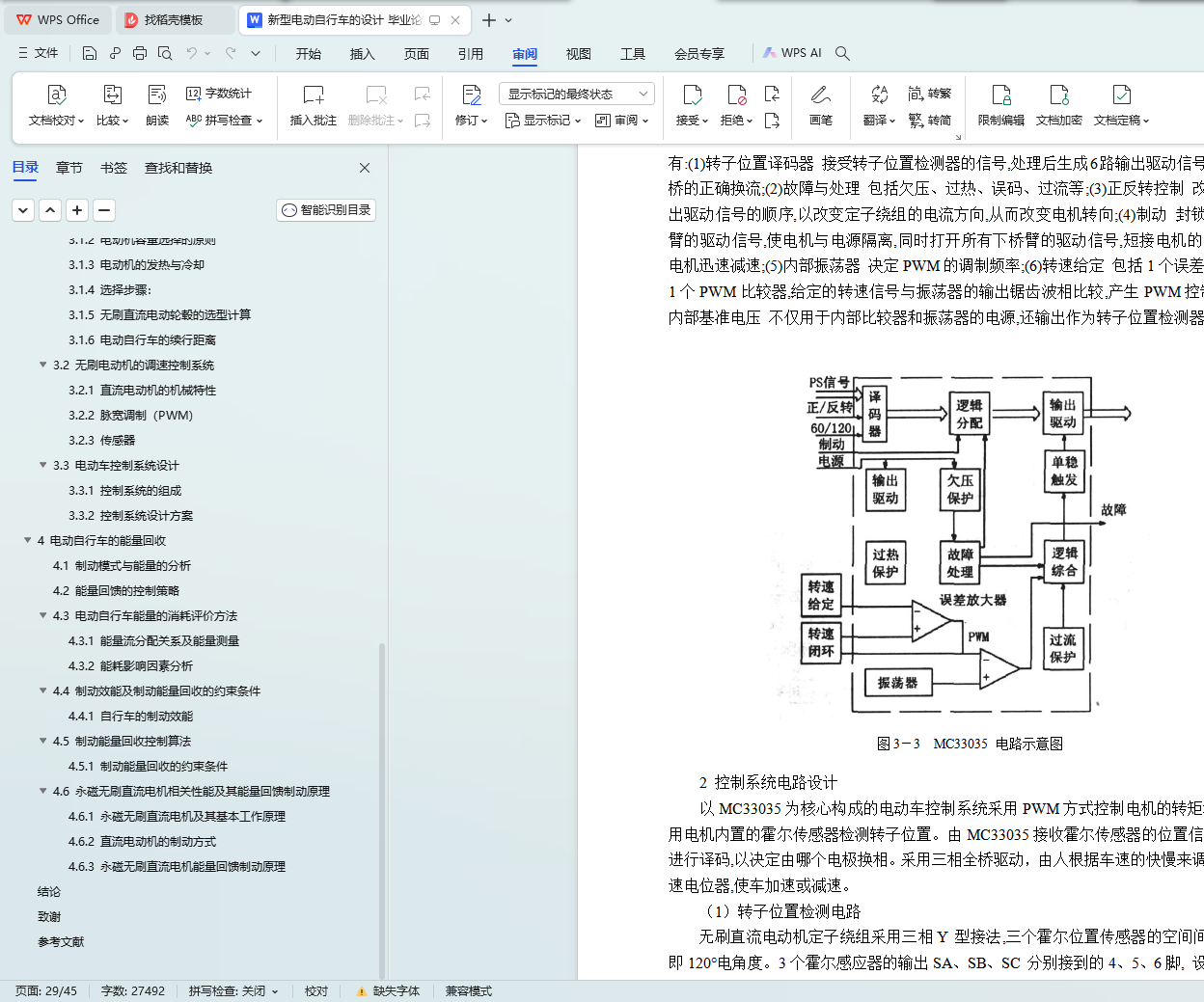Switch to the 插入 ribbon tab
The width and height of the screenshot is (1204, 1002).
point(363,54)
